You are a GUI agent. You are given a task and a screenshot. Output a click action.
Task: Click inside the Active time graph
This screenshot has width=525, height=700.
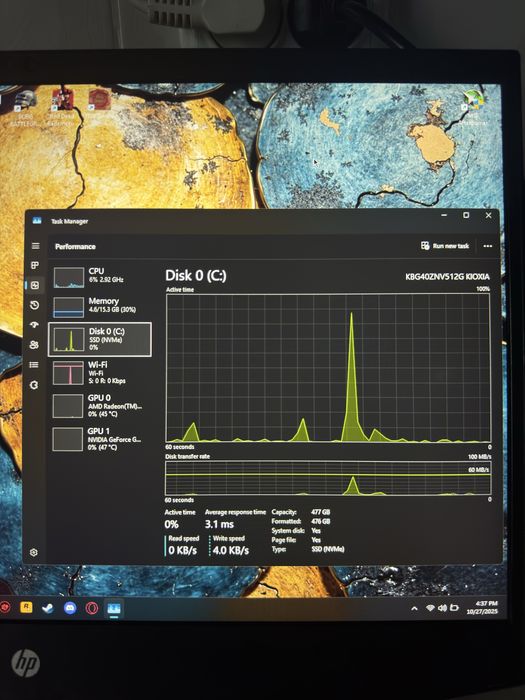[x=328, y=368]
